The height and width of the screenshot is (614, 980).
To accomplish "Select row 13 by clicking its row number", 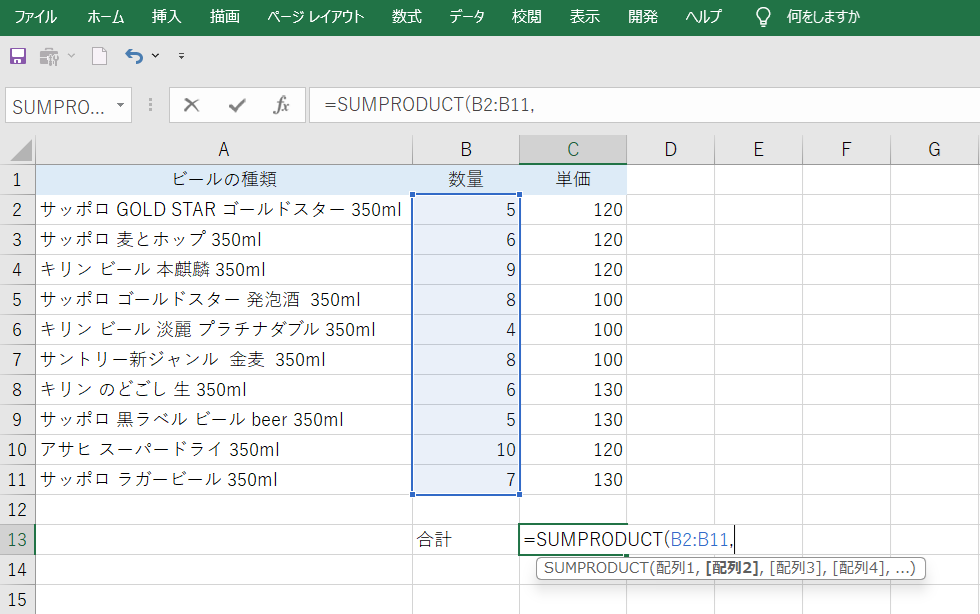I will pyautogui.click(x=17, y=538).
